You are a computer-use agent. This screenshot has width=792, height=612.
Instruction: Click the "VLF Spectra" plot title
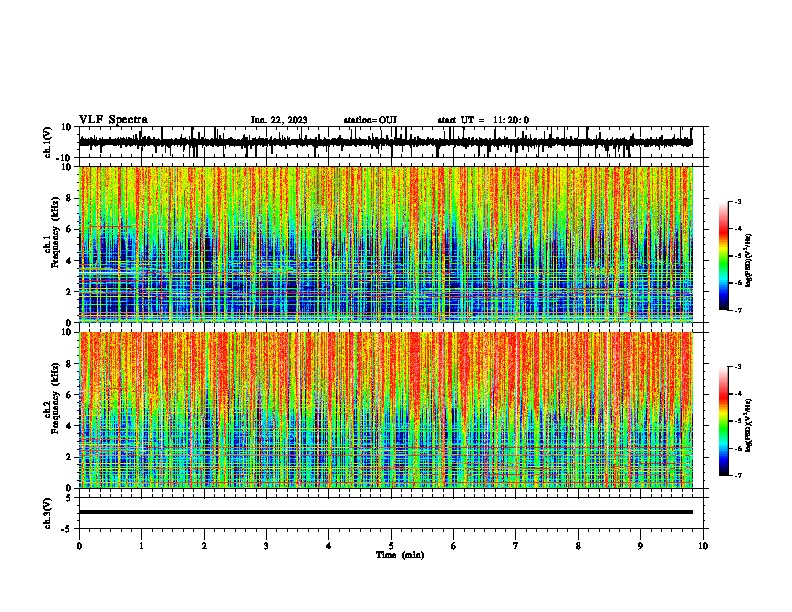click(113, 120)
